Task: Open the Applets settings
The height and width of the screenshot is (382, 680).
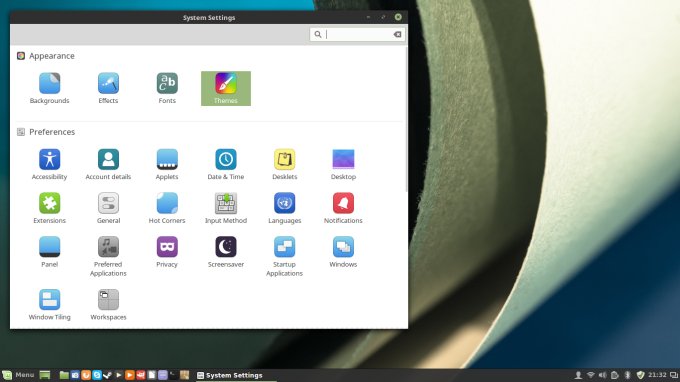Action: point(167,165)
